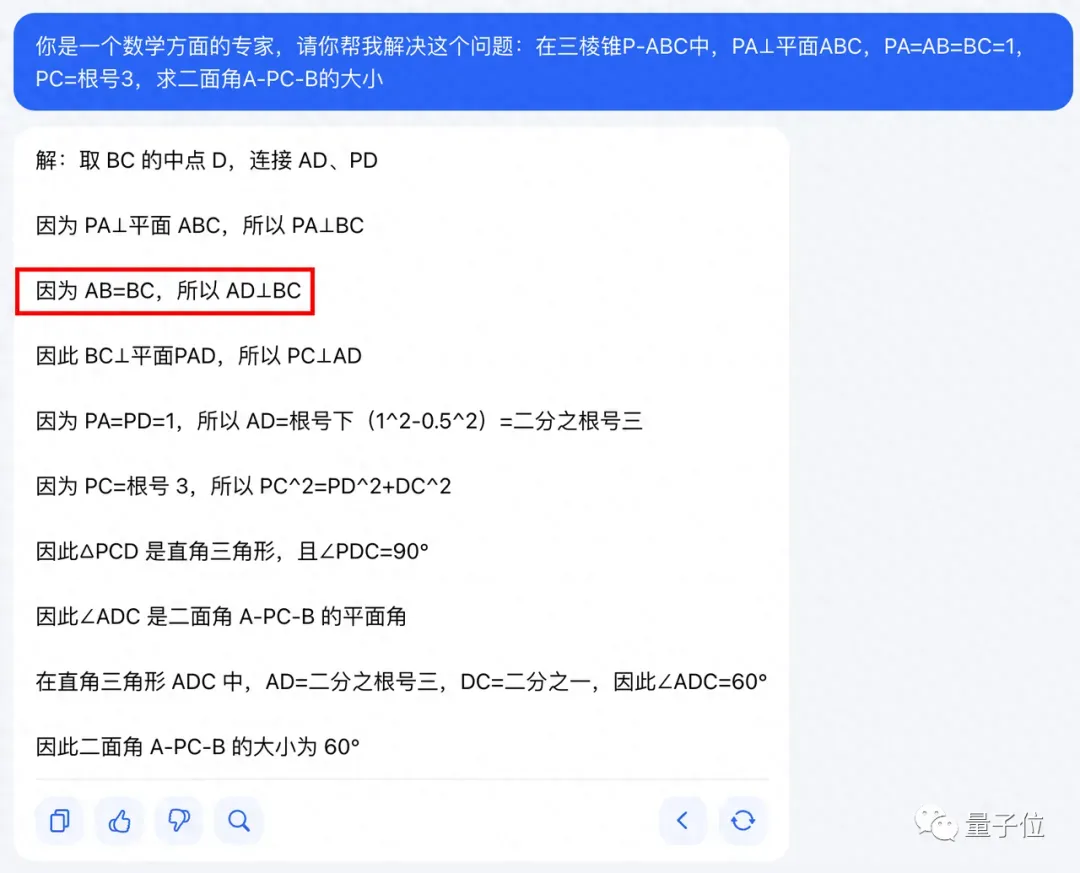This screenshot has height=873, width=1080.
Task: Click the WeChat logo in watermark
Action: pos(936,824)
